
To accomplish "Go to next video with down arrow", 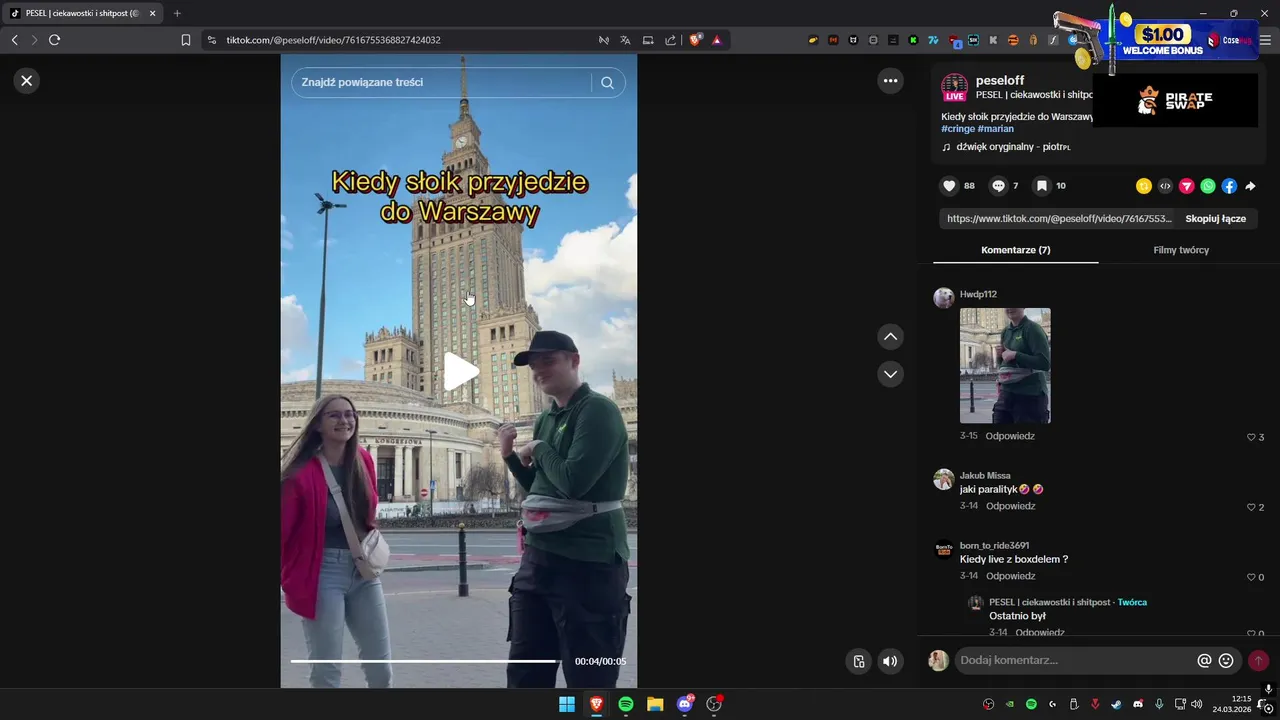I will pyautogui.click(x=890, y=374).
